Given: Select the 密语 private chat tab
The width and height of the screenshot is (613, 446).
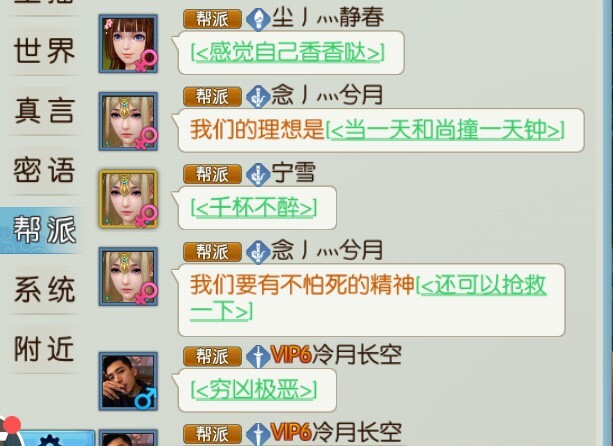Looking at the screenshot, I should point(44,170).
